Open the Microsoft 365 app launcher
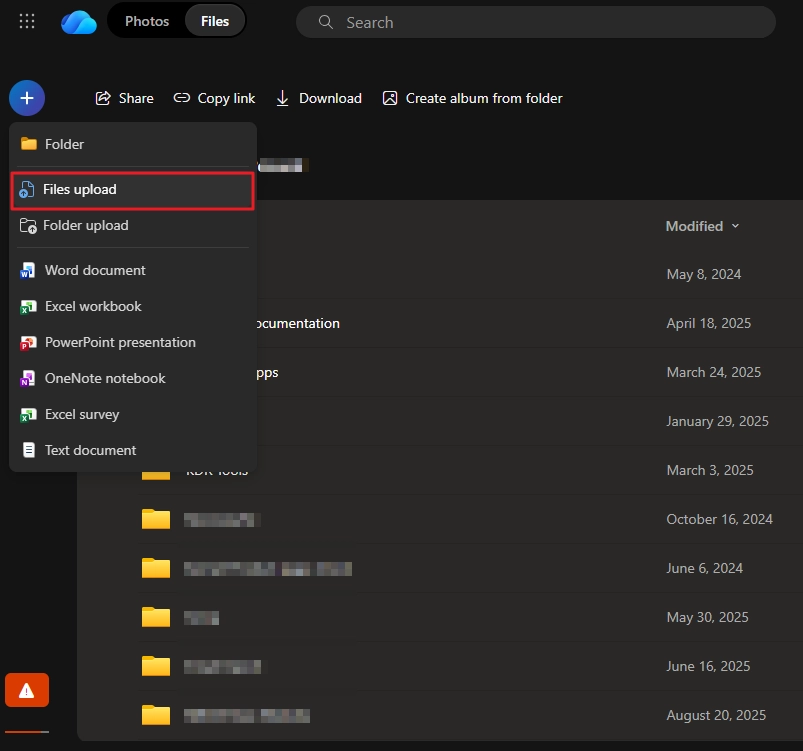Image resolution: width=803 pixels, height=751 pixels. [x=27, y=21]
